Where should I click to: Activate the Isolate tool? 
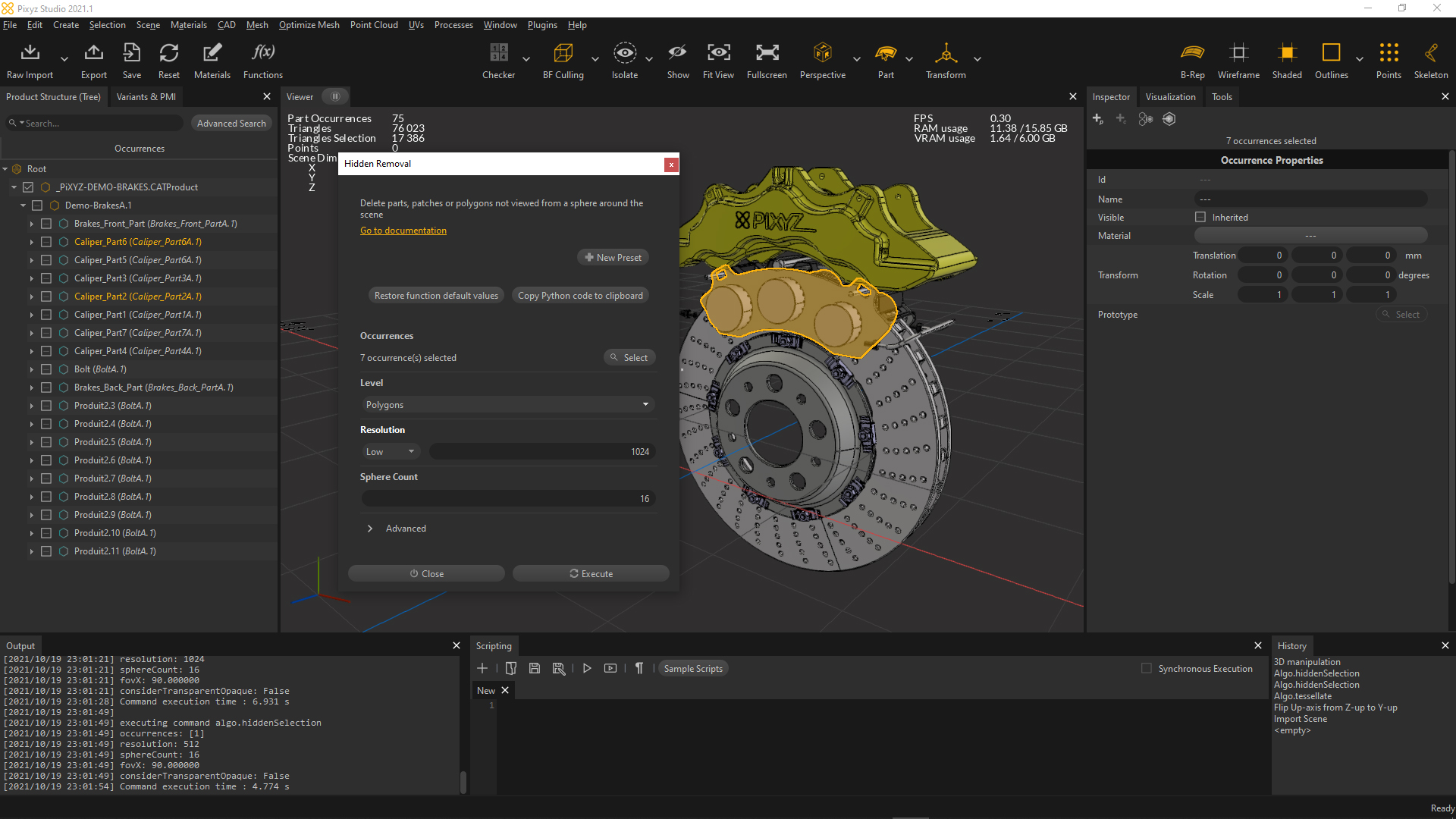point(624,61)
